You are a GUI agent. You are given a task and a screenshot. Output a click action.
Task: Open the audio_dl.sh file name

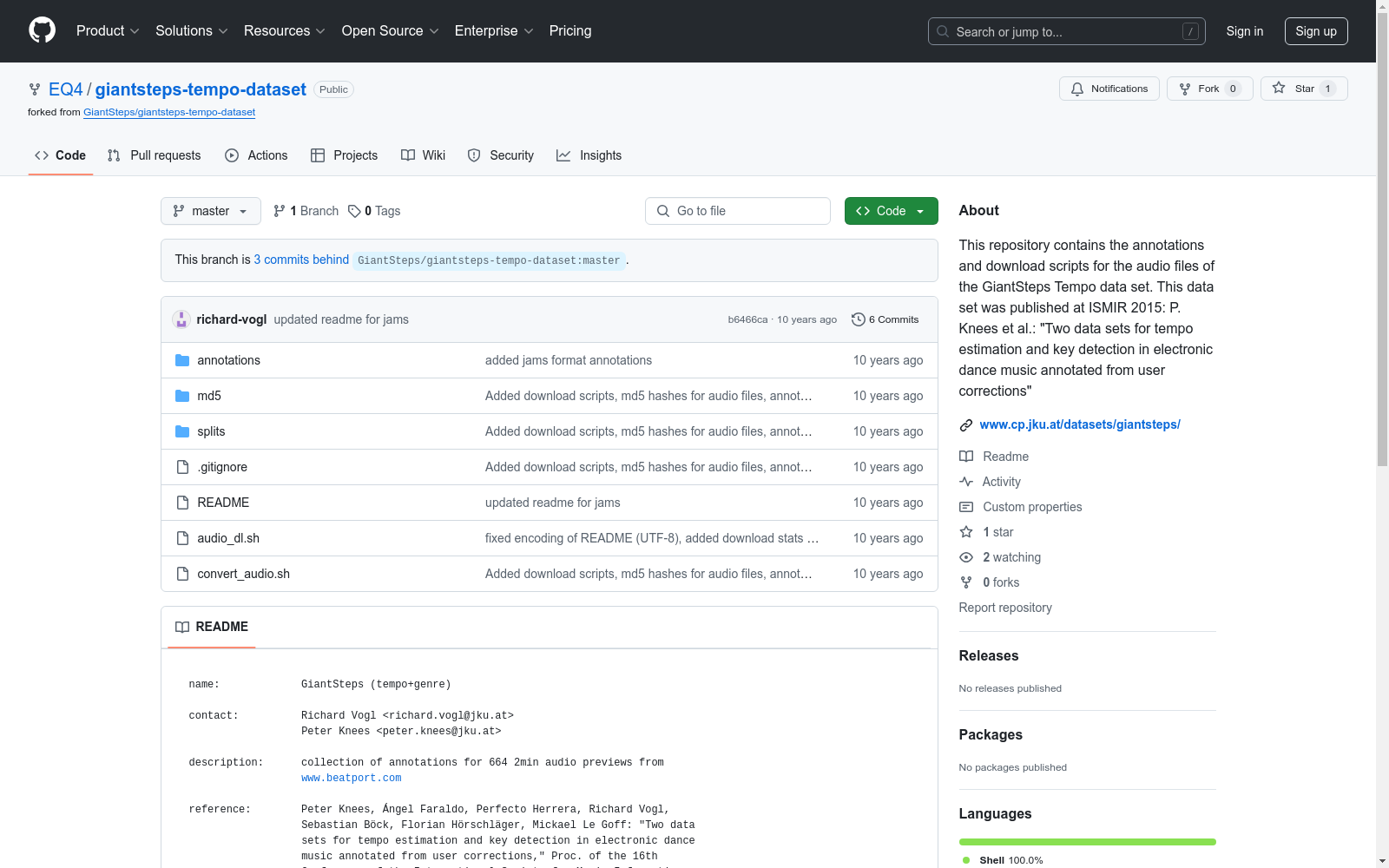228,538
